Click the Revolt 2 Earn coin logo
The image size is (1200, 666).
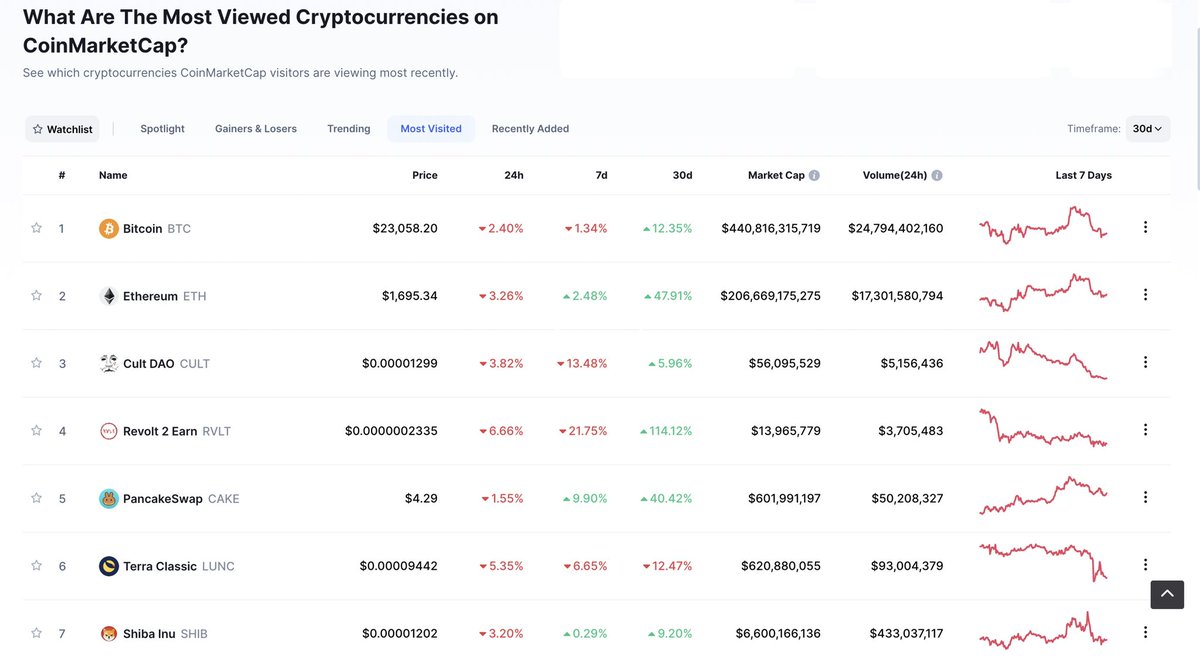pos(109,431)
